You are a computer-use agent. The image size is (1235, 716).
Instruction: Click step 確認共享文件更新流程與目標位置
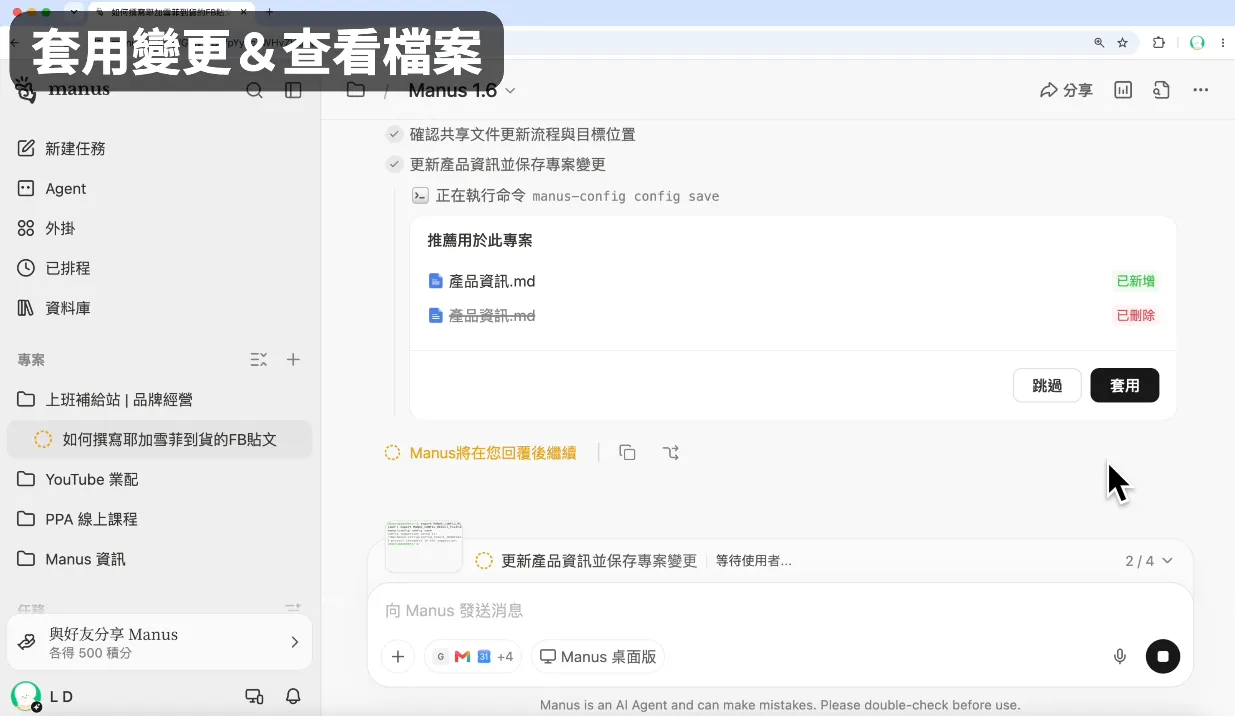tap(522, 134)
